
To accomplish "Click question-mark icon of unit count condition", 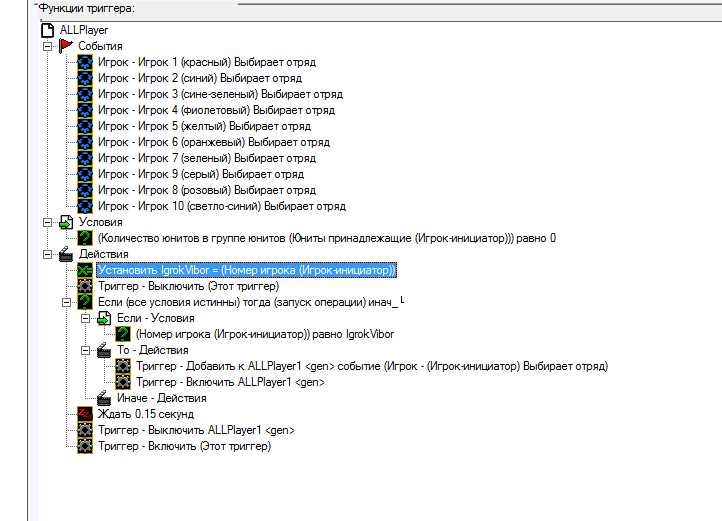I will [85, 238].
